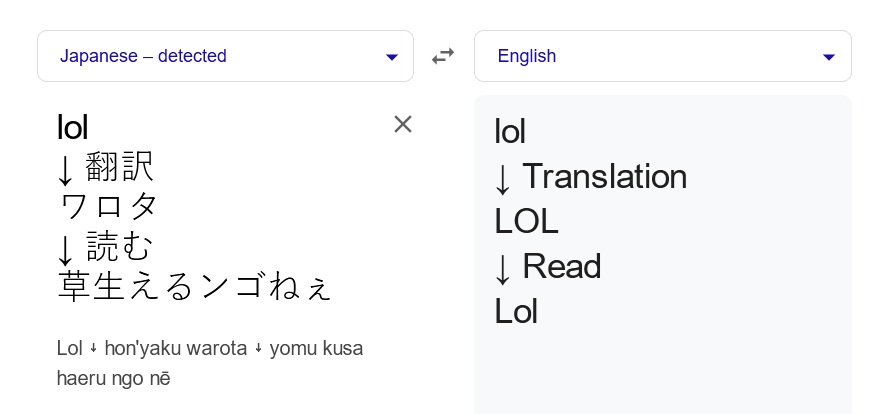The height and width of the screenshot is (414, 873).
Task: Click the uppercase 'LOL' translated line
Action: [526, 222]
